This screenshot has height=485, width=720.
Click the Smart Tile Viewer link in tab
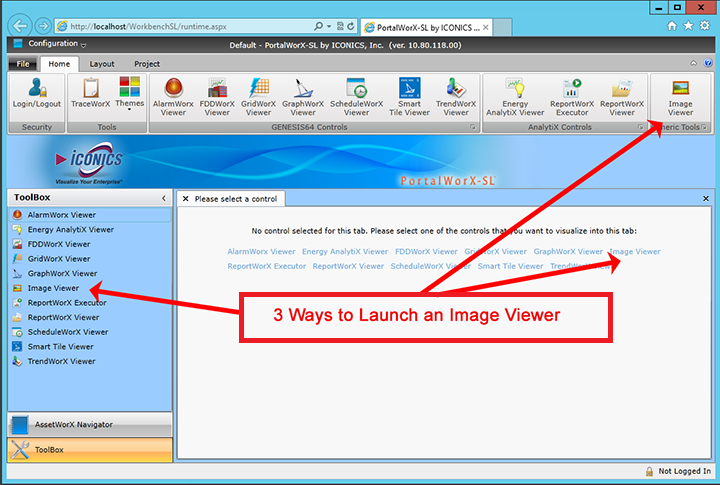[x=510, y=266]
